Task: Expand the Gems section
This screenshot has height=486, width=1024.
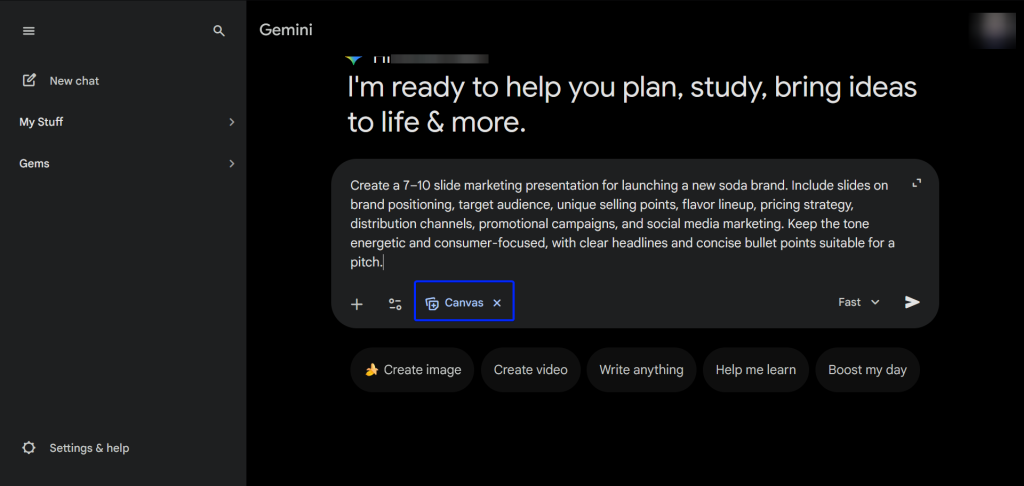Action: click(x=231, y=163)
